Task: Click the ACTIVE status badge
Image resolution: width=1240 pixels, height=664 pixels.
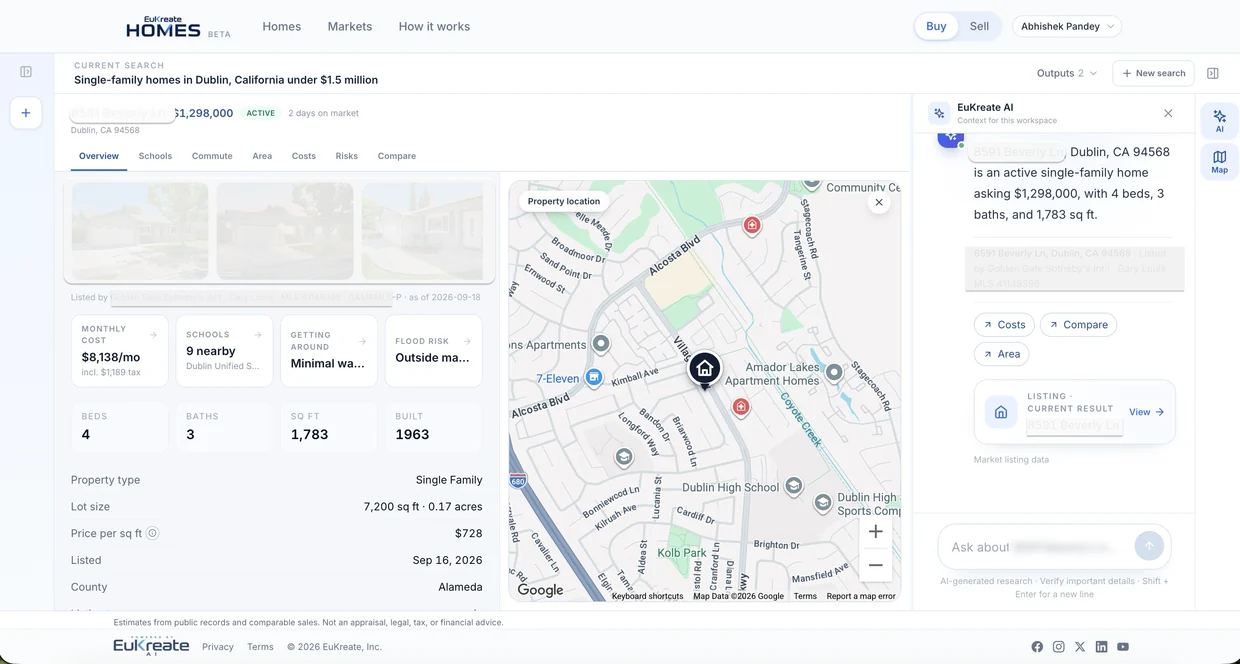Action: tap(261, 113)
